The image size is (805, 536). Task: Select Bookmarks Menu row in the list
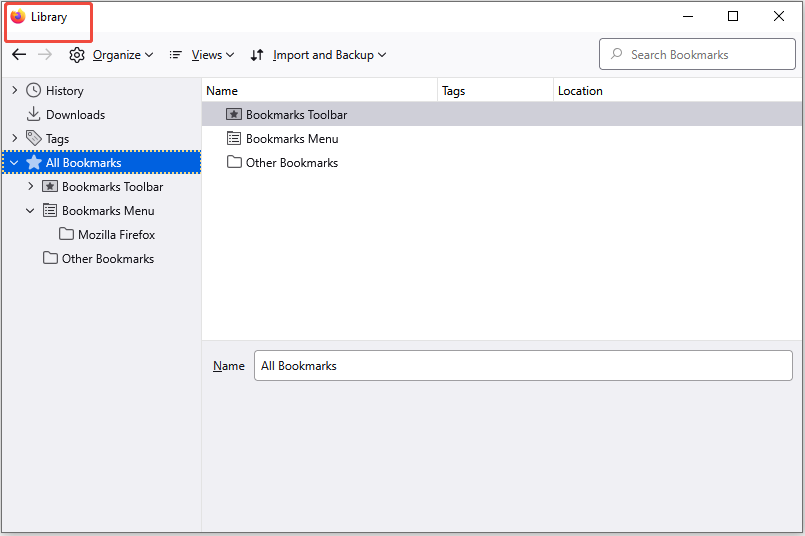coord(502,138)
